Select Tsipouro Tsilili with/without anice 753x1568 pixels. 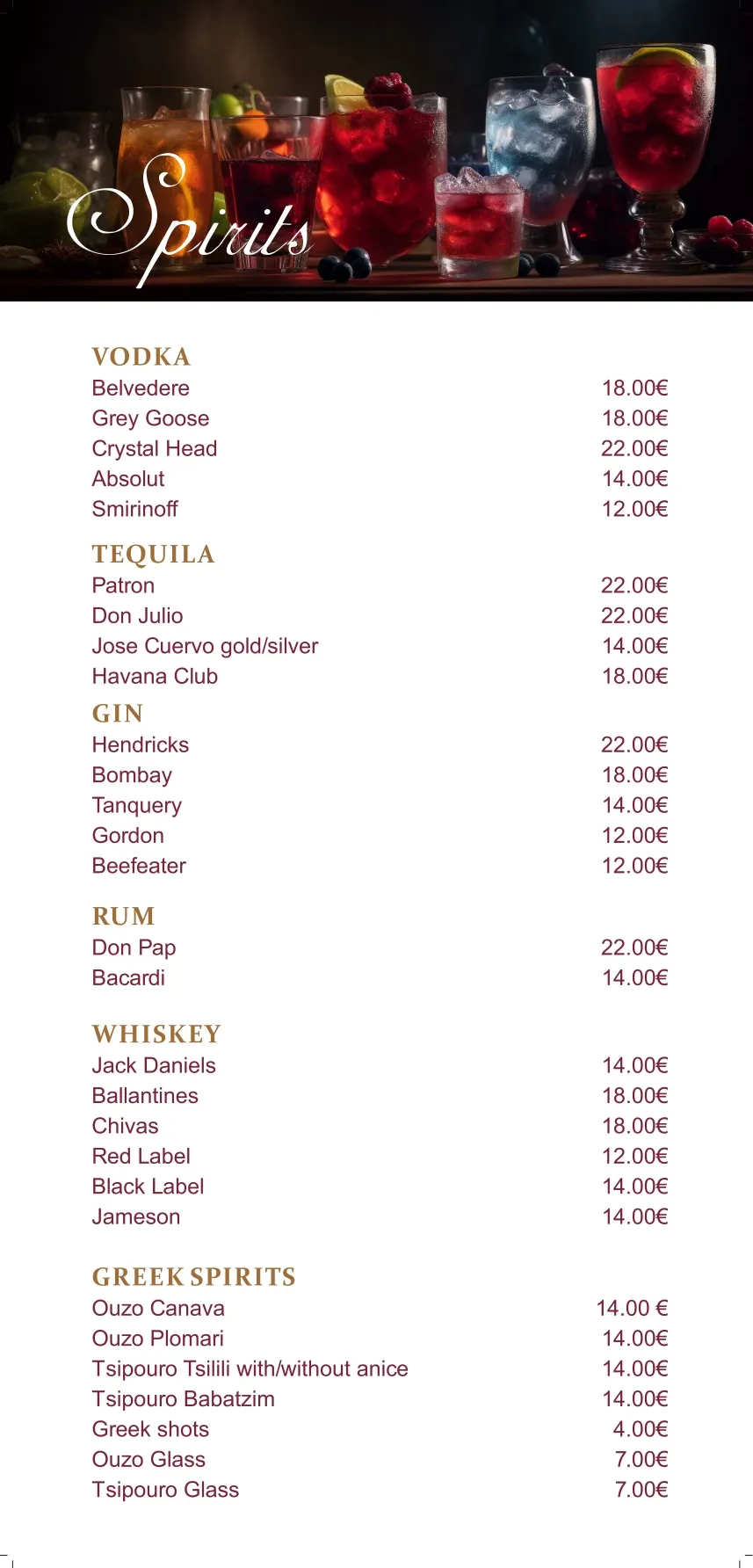coord(250,1369)
